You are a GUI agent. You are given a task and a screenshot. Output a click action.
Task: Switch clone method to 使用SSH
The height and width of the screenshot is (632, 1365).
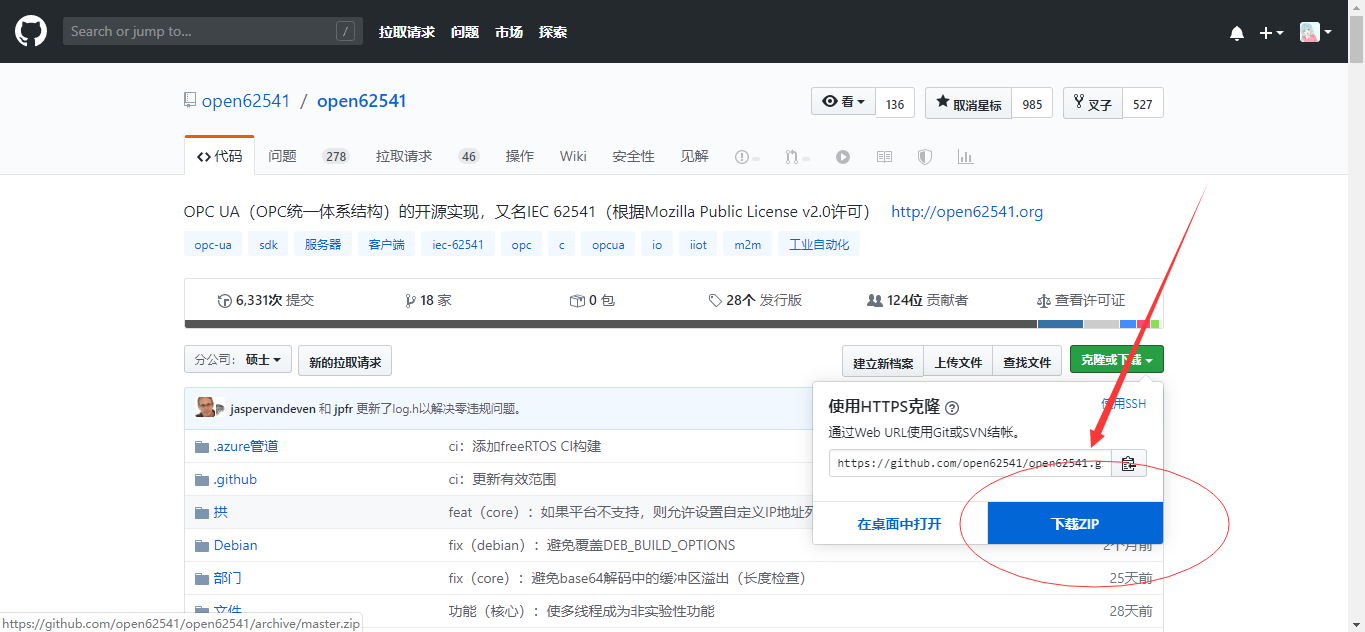click(x=1123, y=404)
